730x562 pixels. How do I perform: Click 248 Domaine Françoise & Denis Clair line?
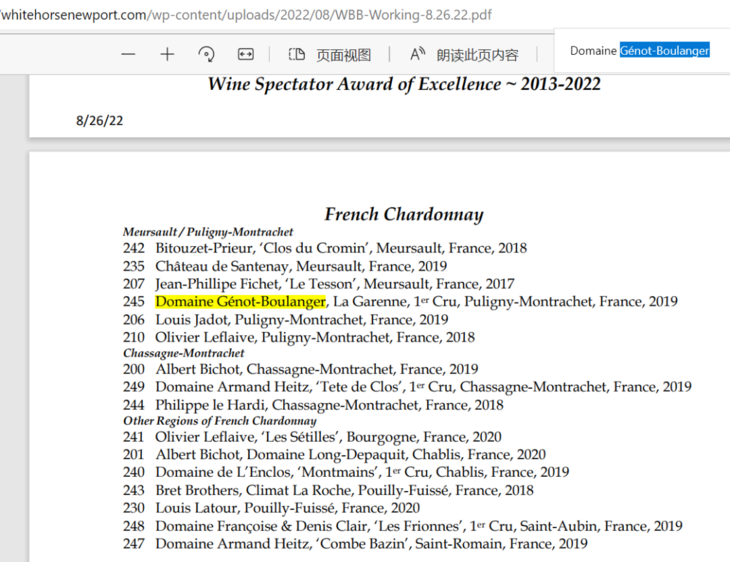tap(403, 526)
